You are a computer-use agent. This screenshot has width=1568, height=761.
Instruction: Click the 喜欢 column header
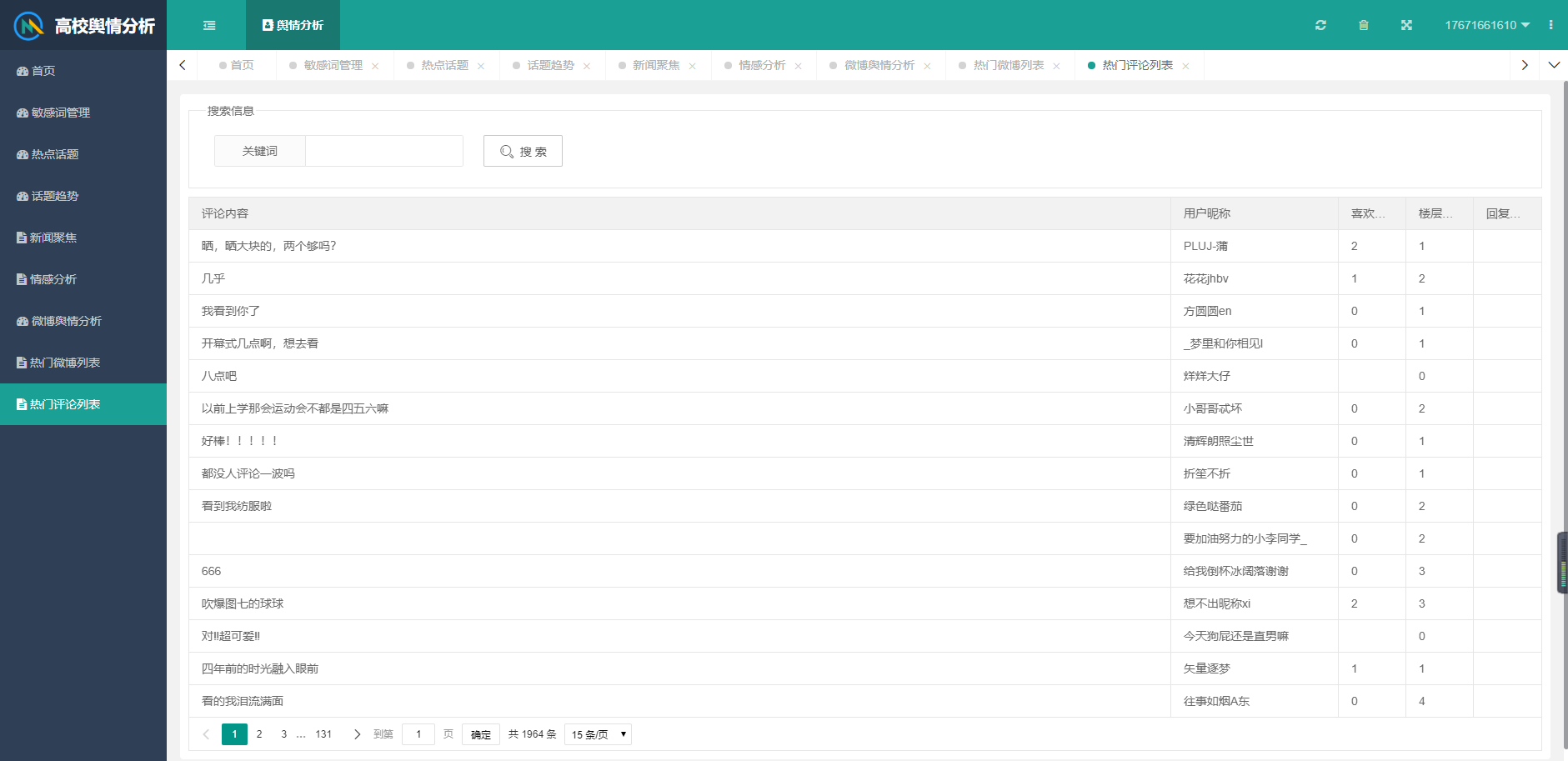tap(1372, 213)
